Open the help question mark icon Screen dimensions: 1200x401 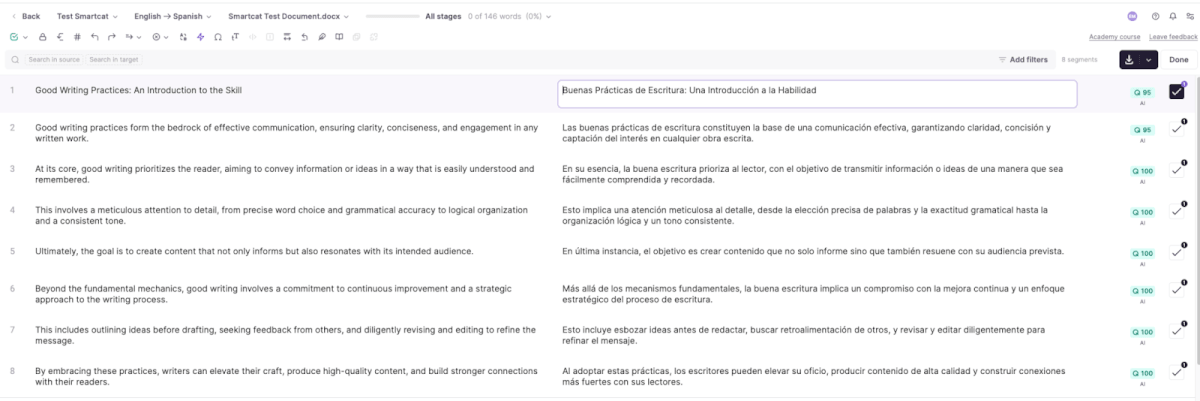tap(1156, 16)
